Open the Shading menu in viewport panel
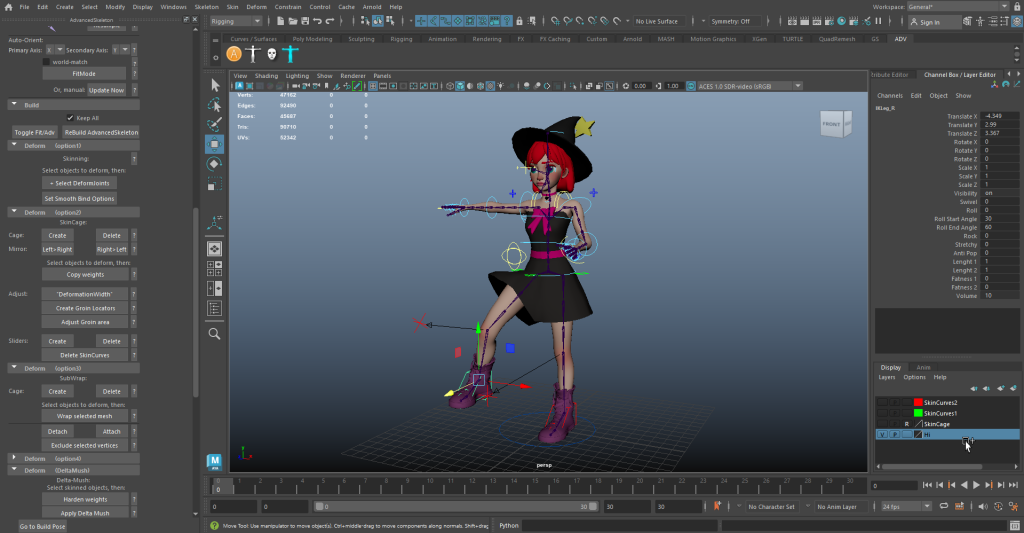The image size is (1024, 533). tap(266, 76)
